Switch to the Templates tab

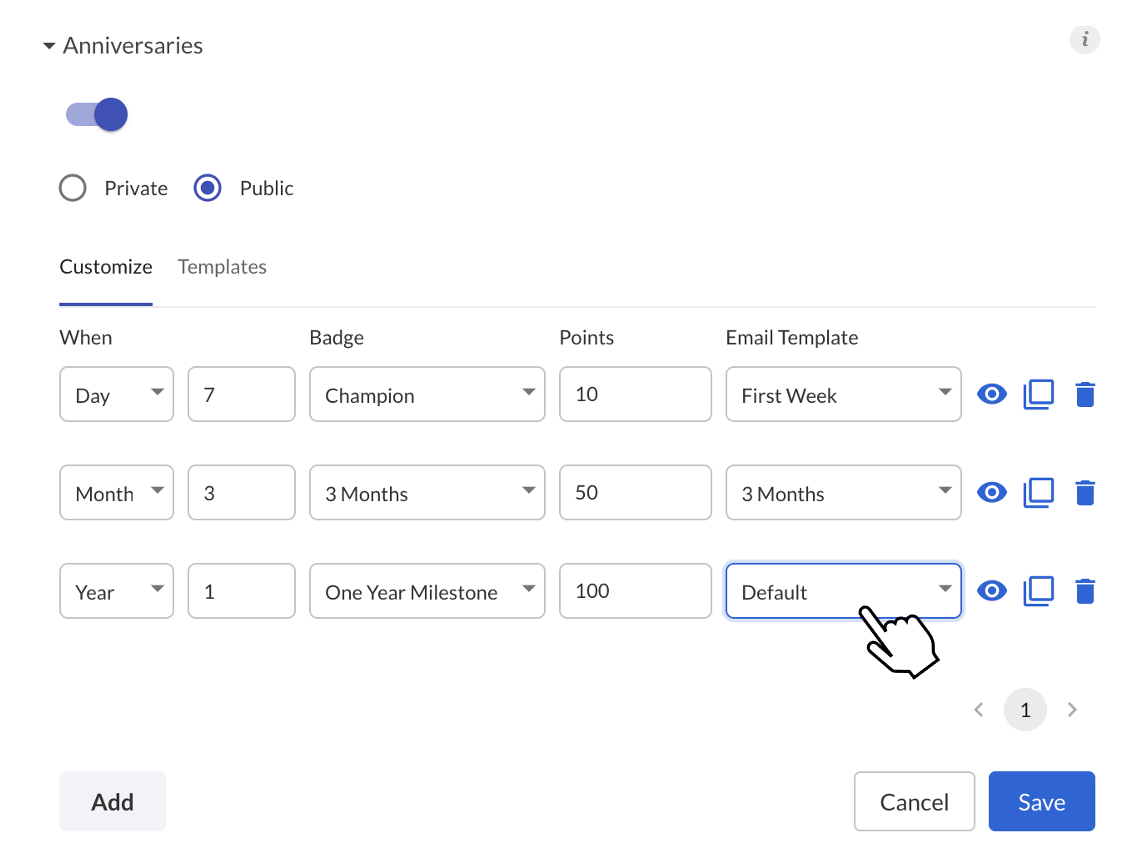222,267
